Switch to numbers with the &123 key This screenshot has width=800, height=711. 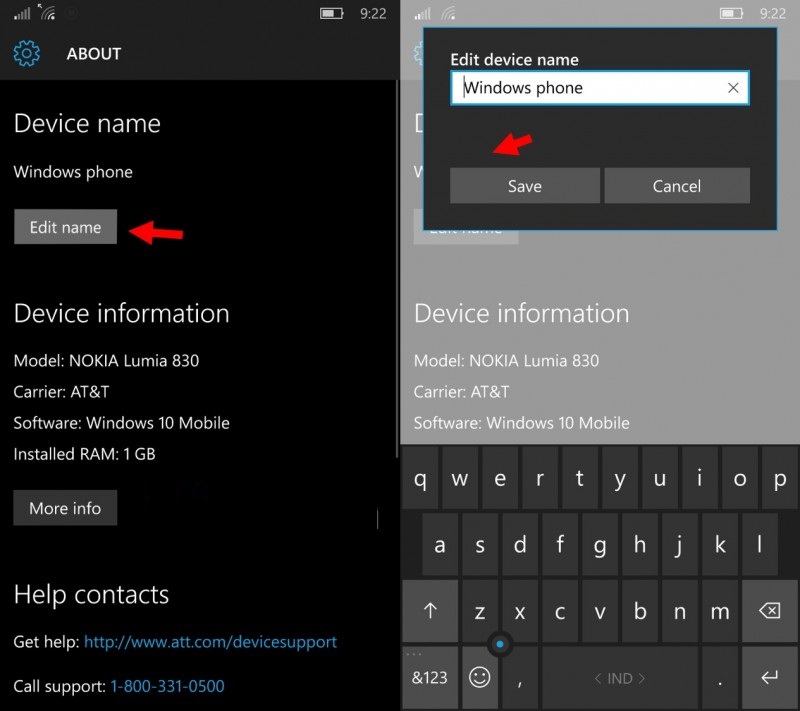point(429,677)
